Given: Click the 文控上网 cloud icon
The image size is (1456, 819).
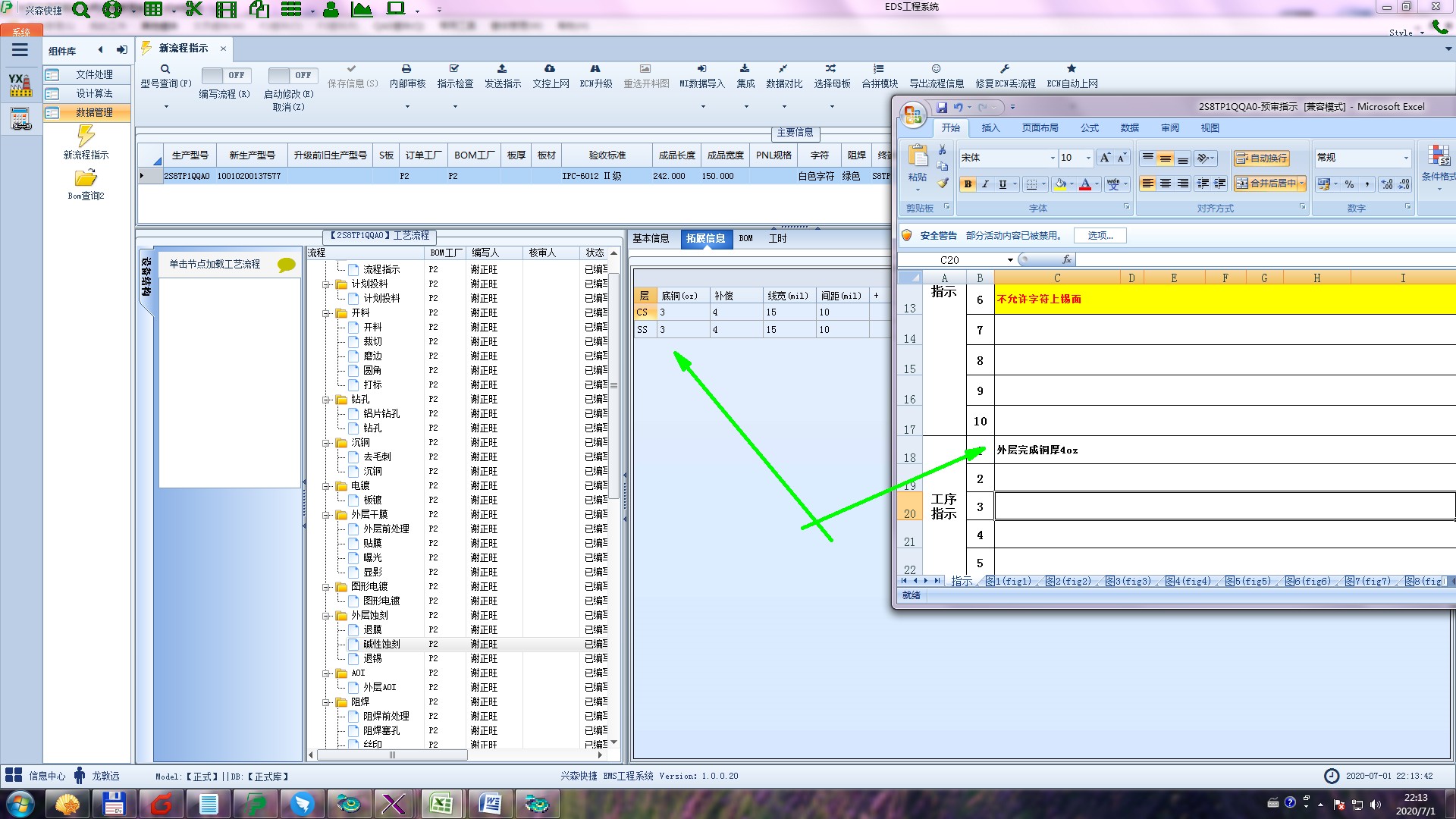Looking at the screenshot, I should pos(550,69).
